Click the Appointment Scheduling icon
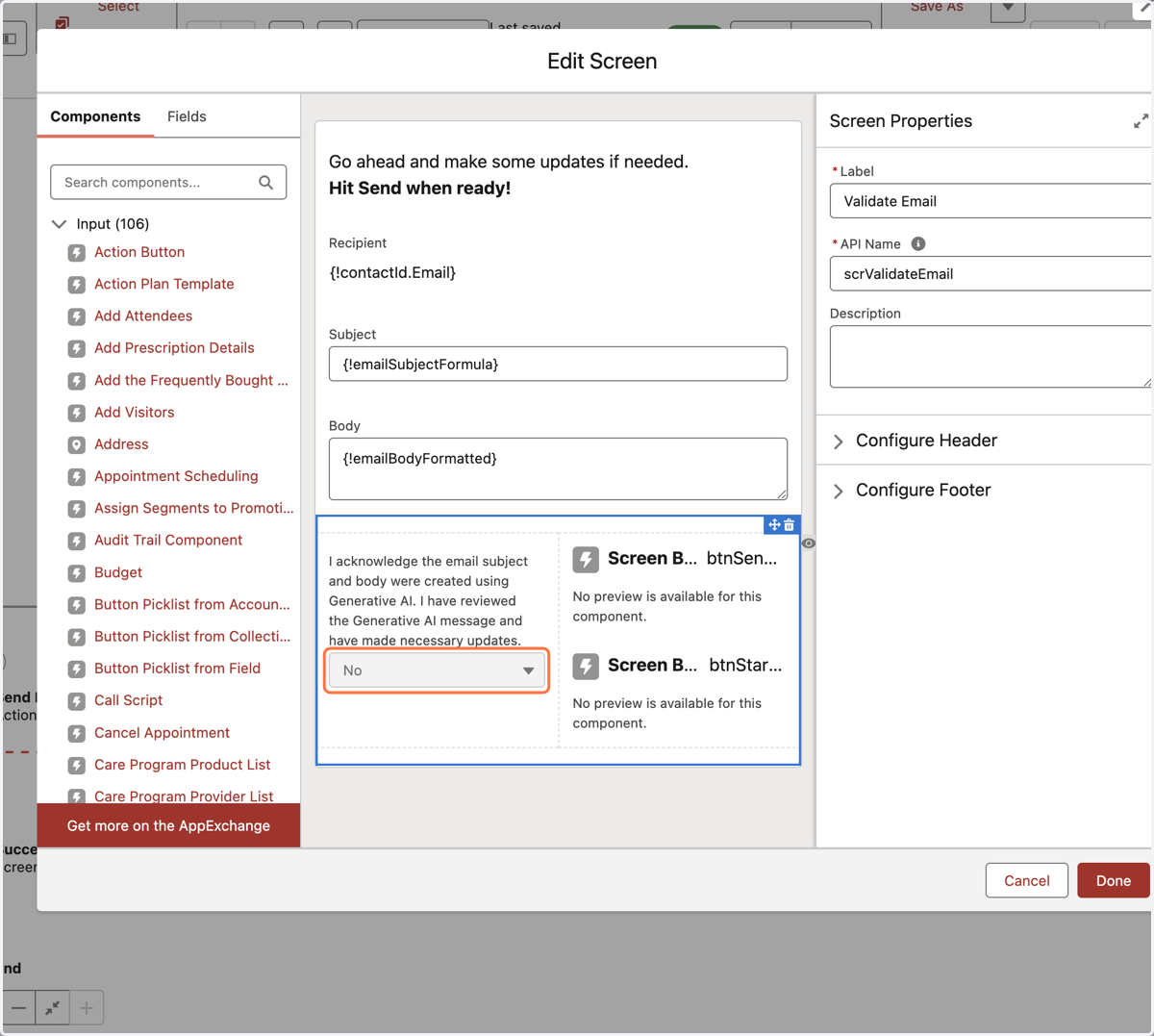The height and width of the screenshot is (1036, 1154). tap(77, 477)
